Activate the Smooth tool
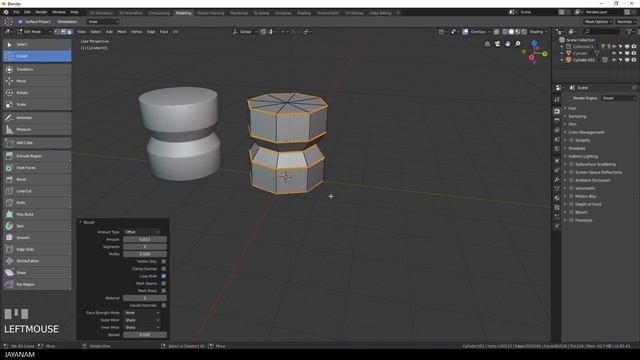Image resolution: width=640 pixels, height=360 pixels. (x=37, y=238)
